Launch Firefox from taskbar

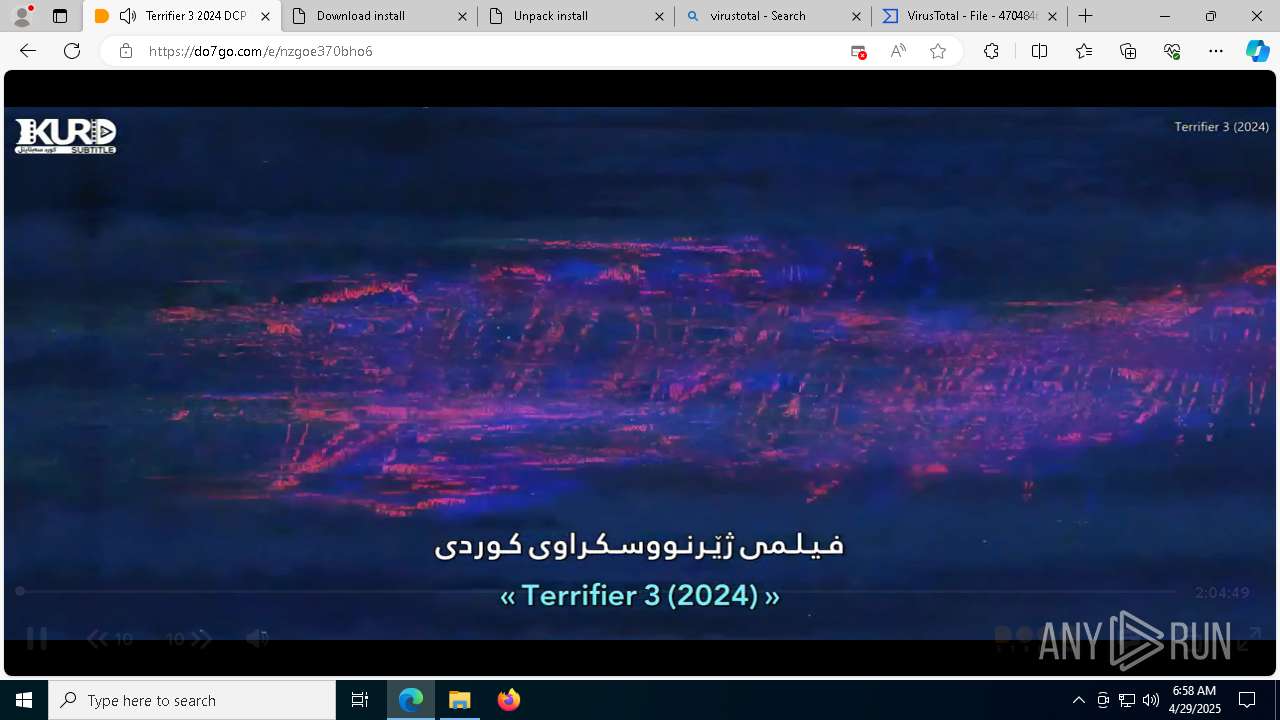[509, 700]
